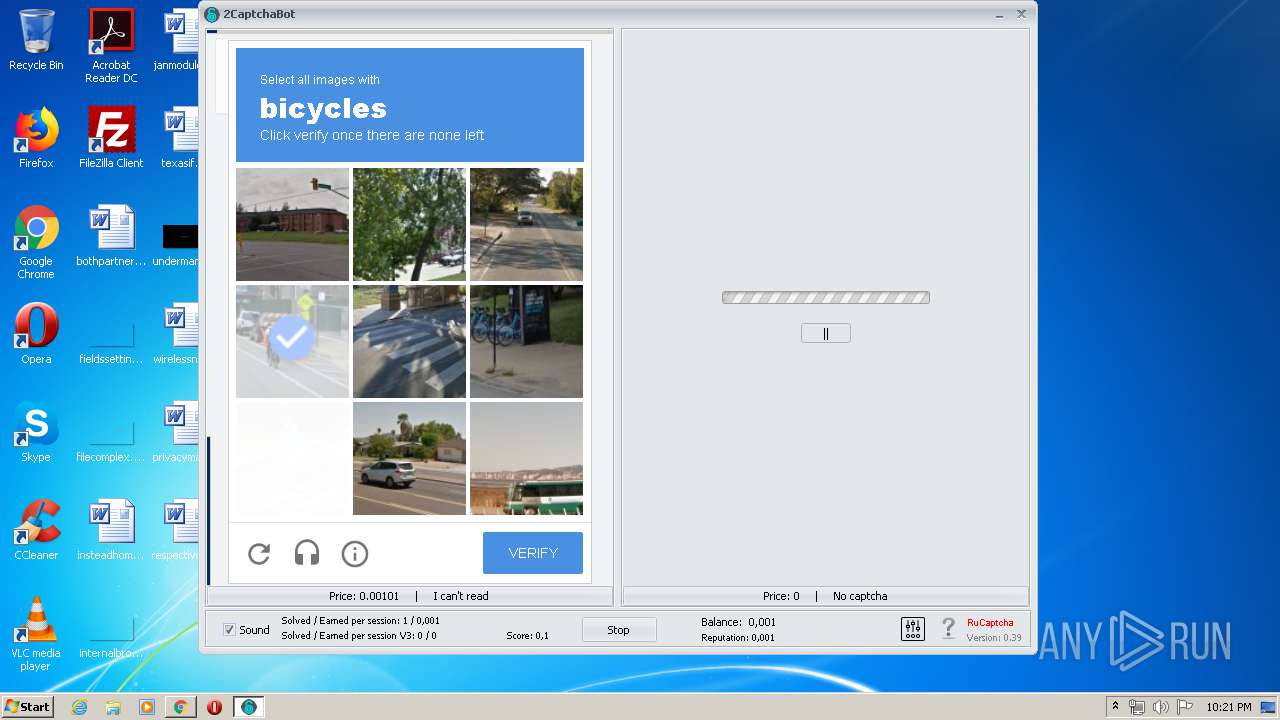Click the "I can't read" link
The width and height of the screenshot is (1280, 720).
tap(461, 596)
